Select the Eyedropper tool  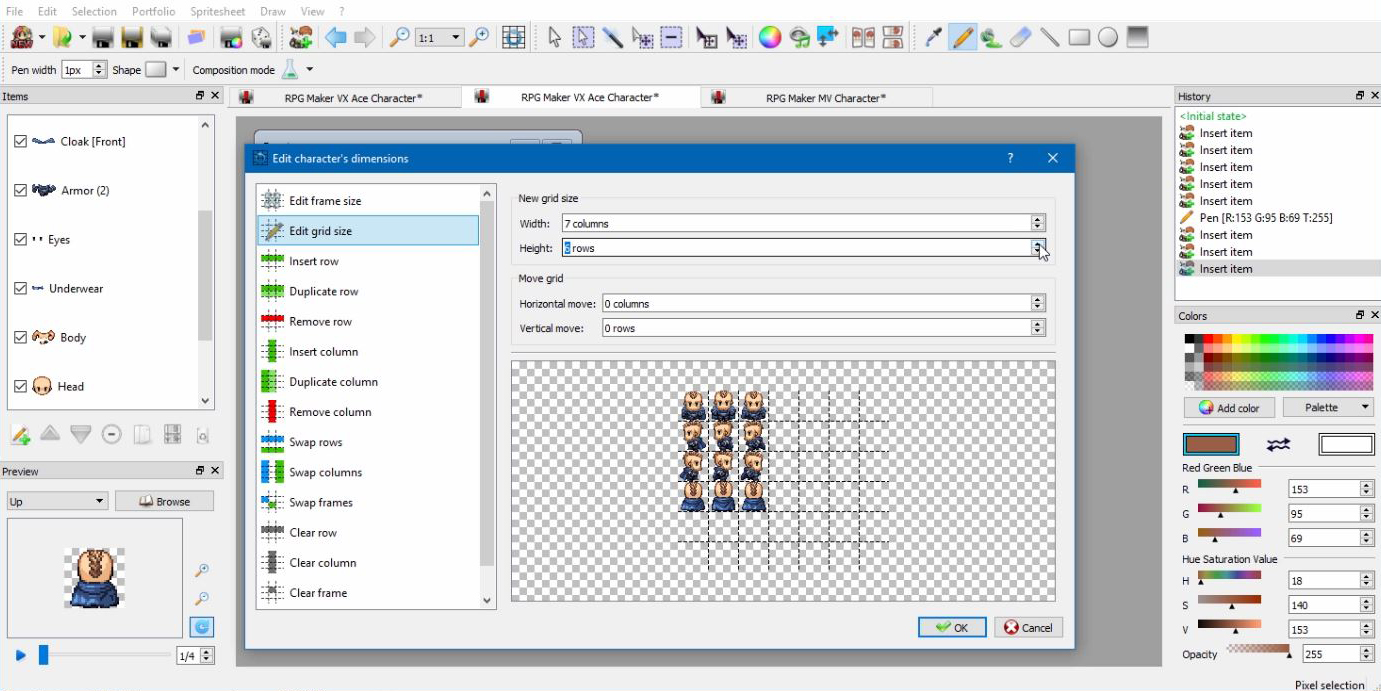click(x=933, y=38)
